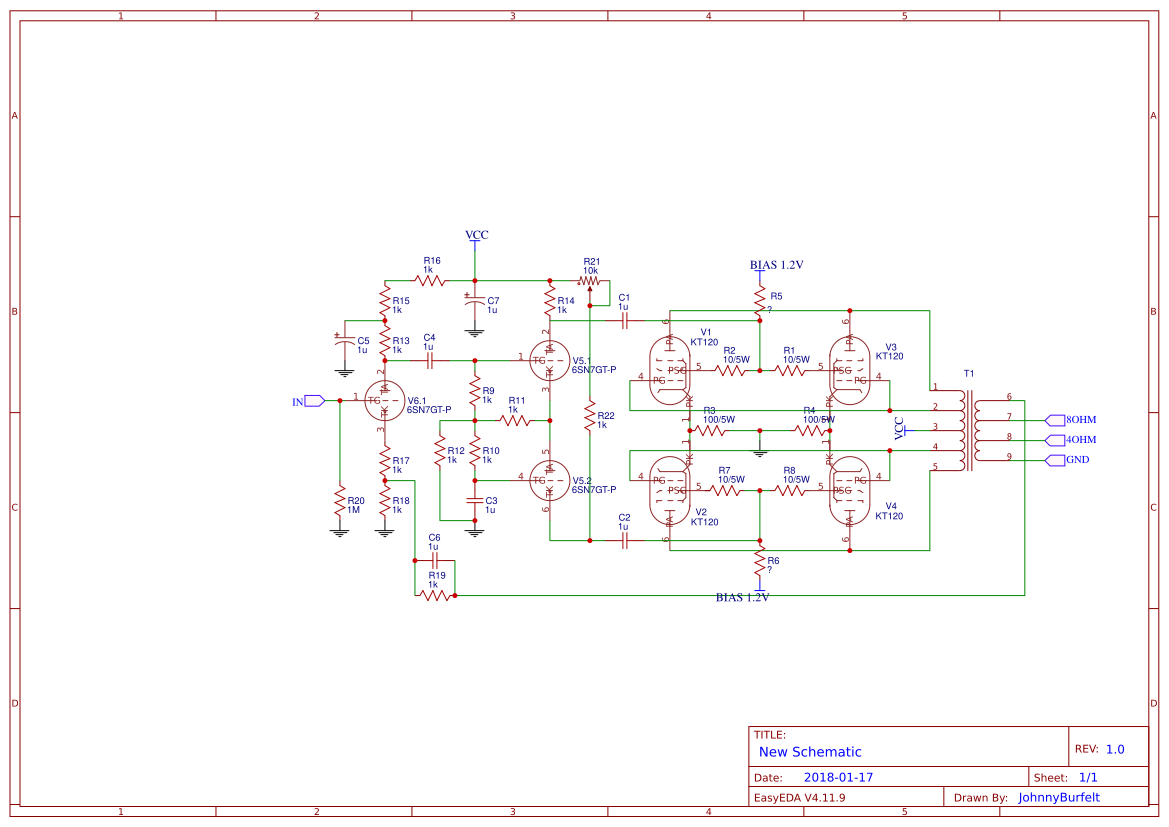This screenshot has width=1169, height=827.
Task: Click the 4OHM output port flag
Action: tap(1056, 440)
